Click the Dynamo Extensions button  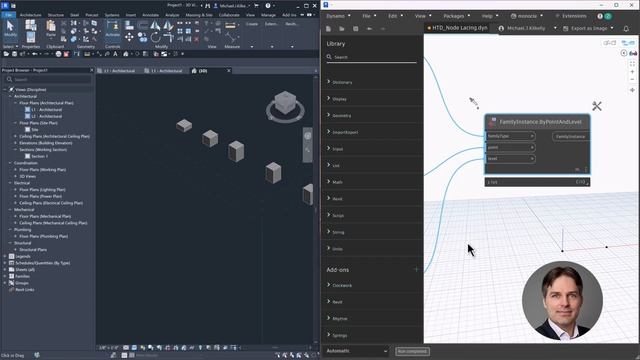571,16
